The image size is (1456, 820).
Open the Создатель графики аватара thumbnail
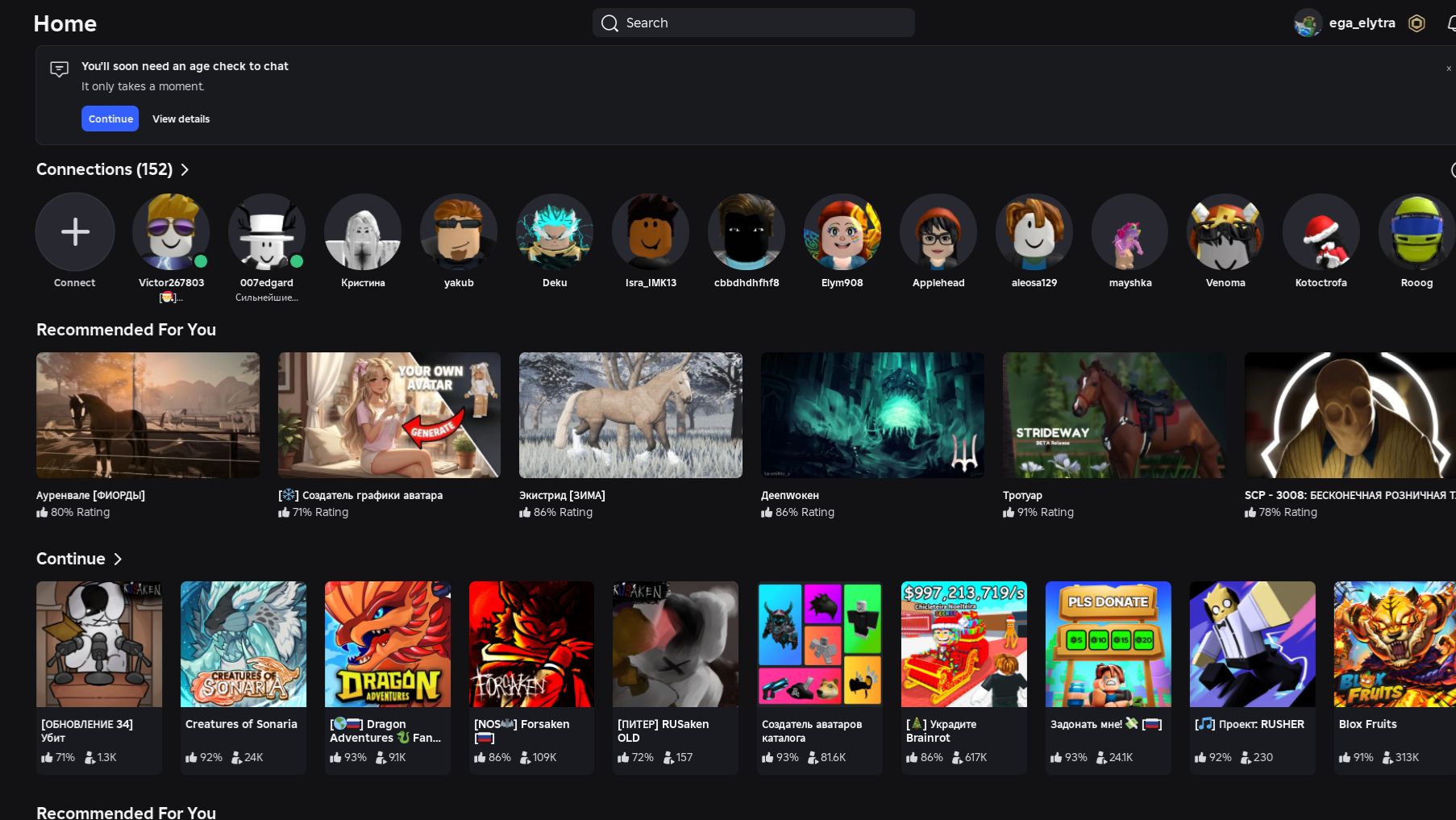389,415
